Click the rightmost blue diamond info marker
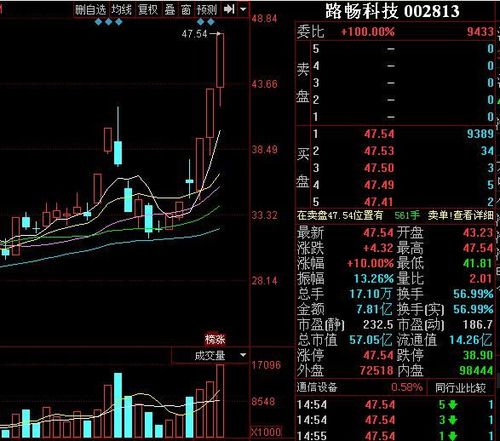 pyautogui.click(x=211, y=22)
